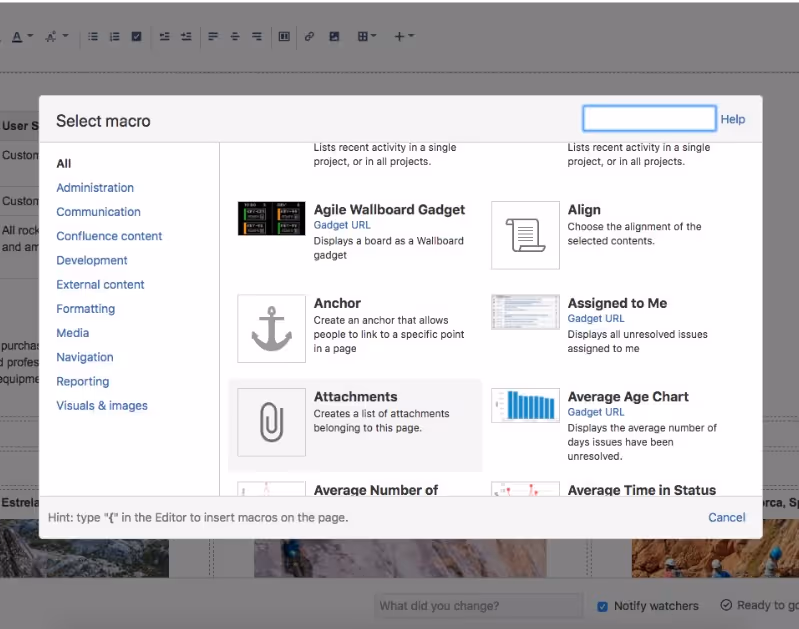Filter macros by Communication category
799x629 pixels.
(98, 212)
